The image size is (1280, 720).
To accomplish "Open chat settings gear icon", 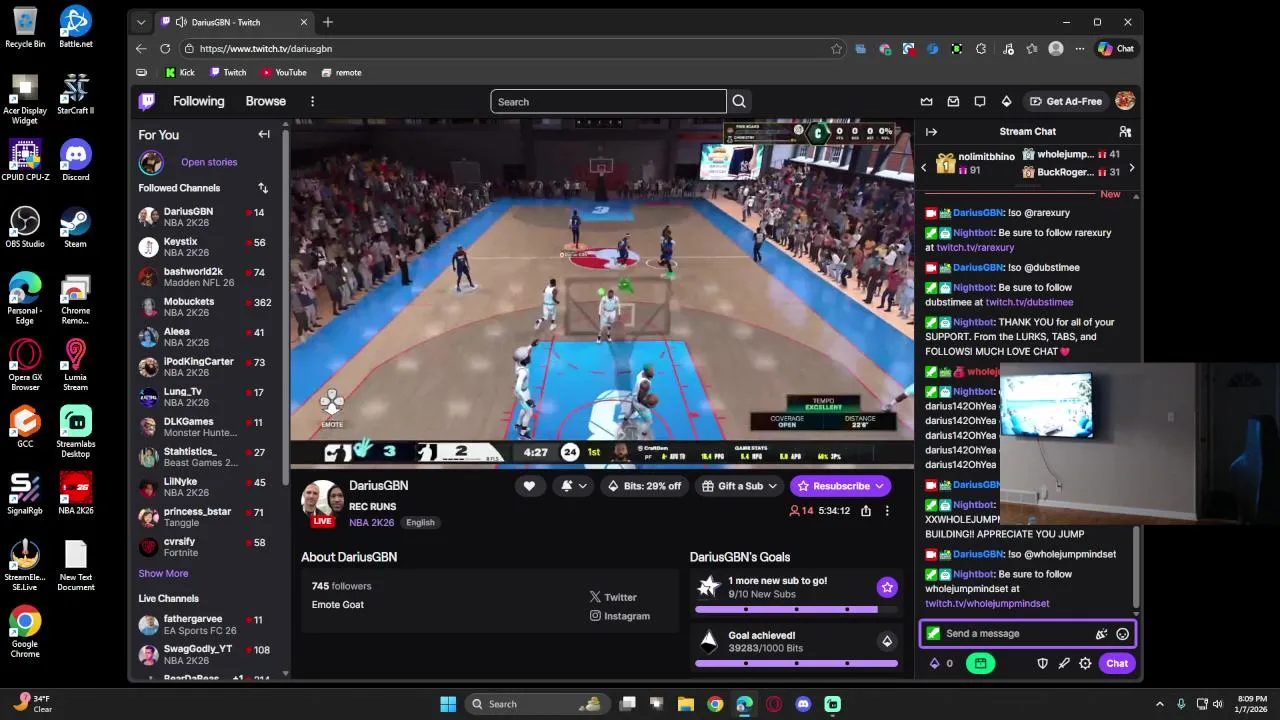I will (x=1085, y=663).
